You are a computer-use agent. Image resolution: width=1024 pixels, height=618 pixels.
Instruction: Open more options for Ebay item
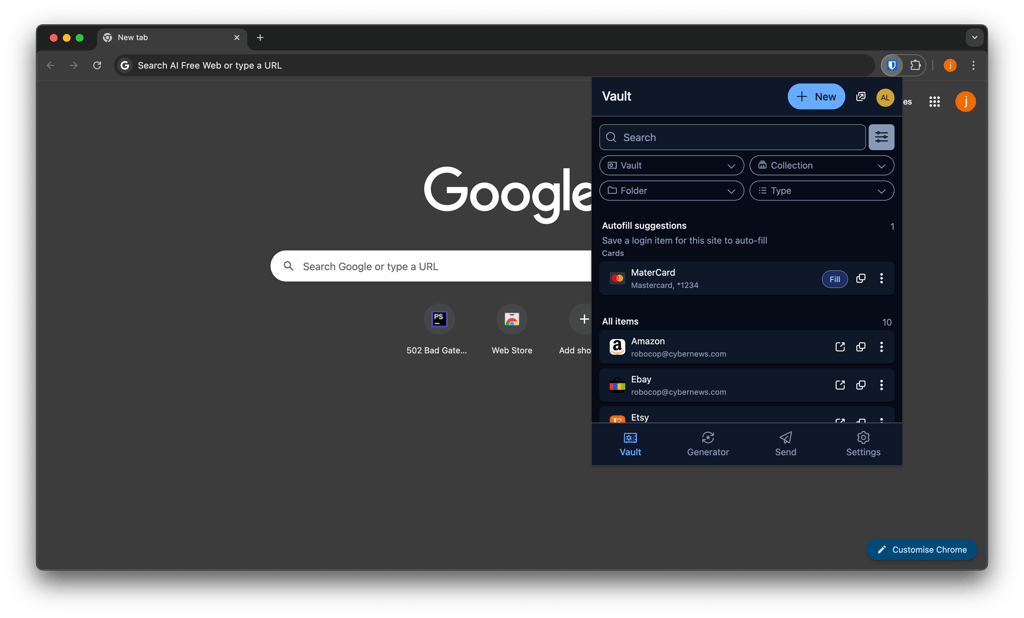pyautogui.click(x=881, y=385)
